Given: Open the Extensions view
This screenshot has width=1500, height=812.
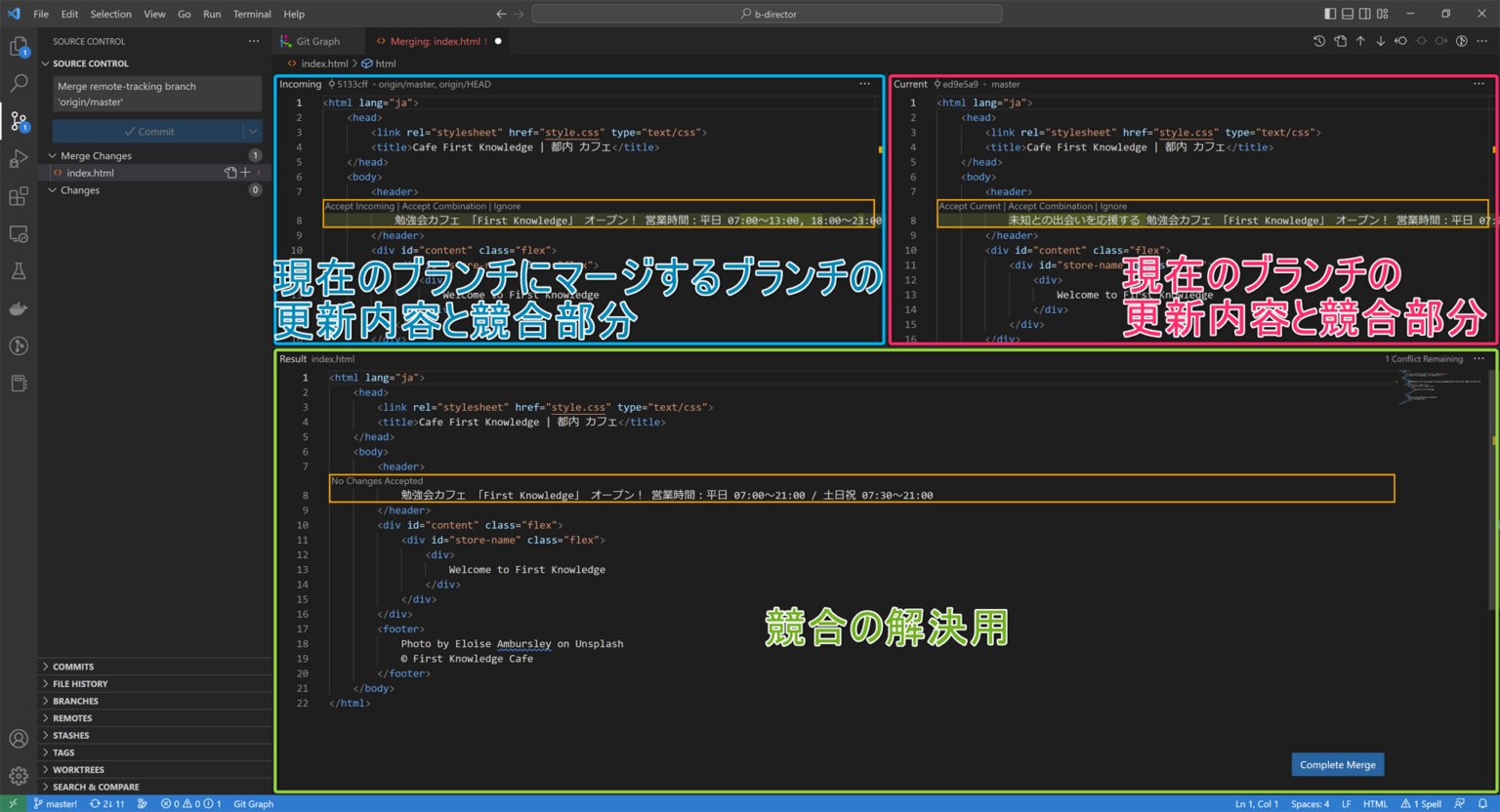Looking at the screenshot, I should 19,197.
